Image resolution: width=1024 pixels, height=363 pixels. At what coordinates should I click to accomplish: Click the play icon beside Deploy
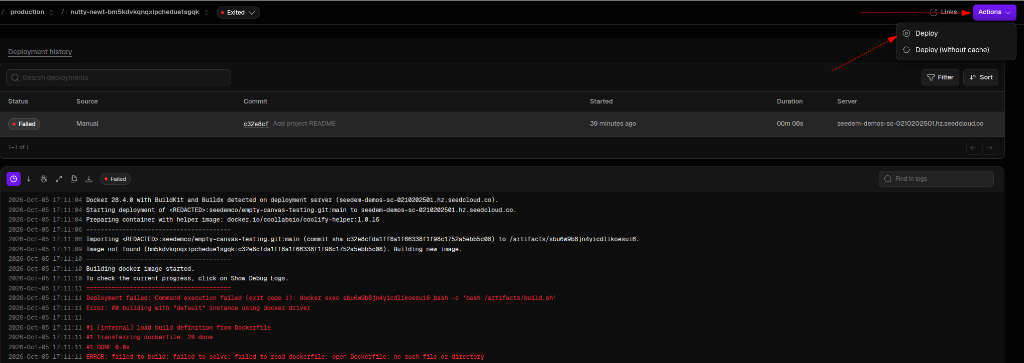coord(906,33)
